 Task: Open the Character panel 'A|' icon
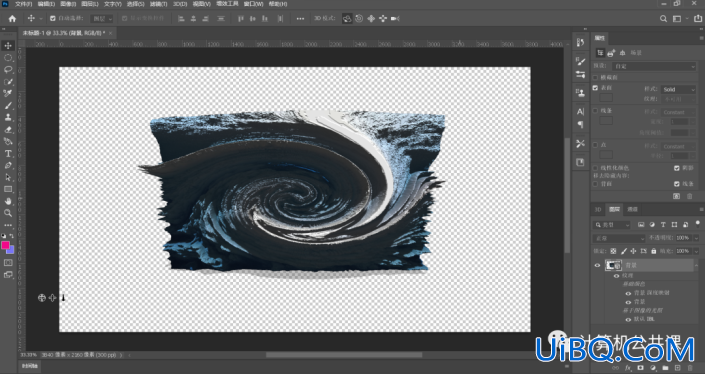[x=580, y=111]
